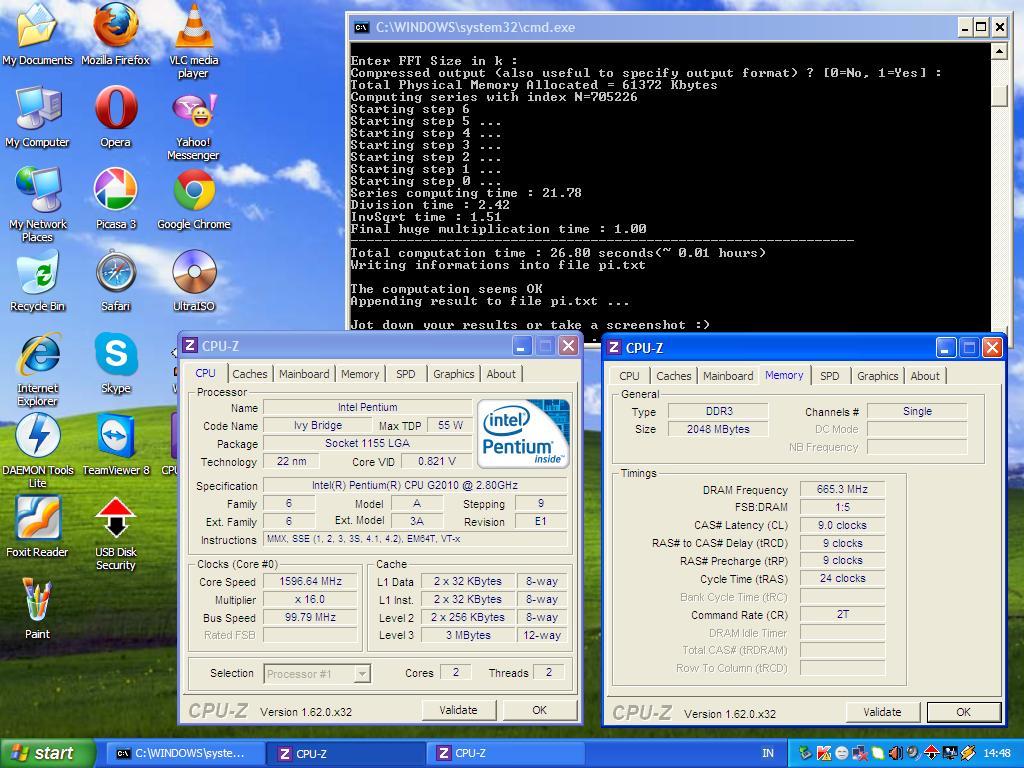This screenshot has height=768, width=1024.
Task: Click USB Disk Security tray icon
Action: (931, 753)
